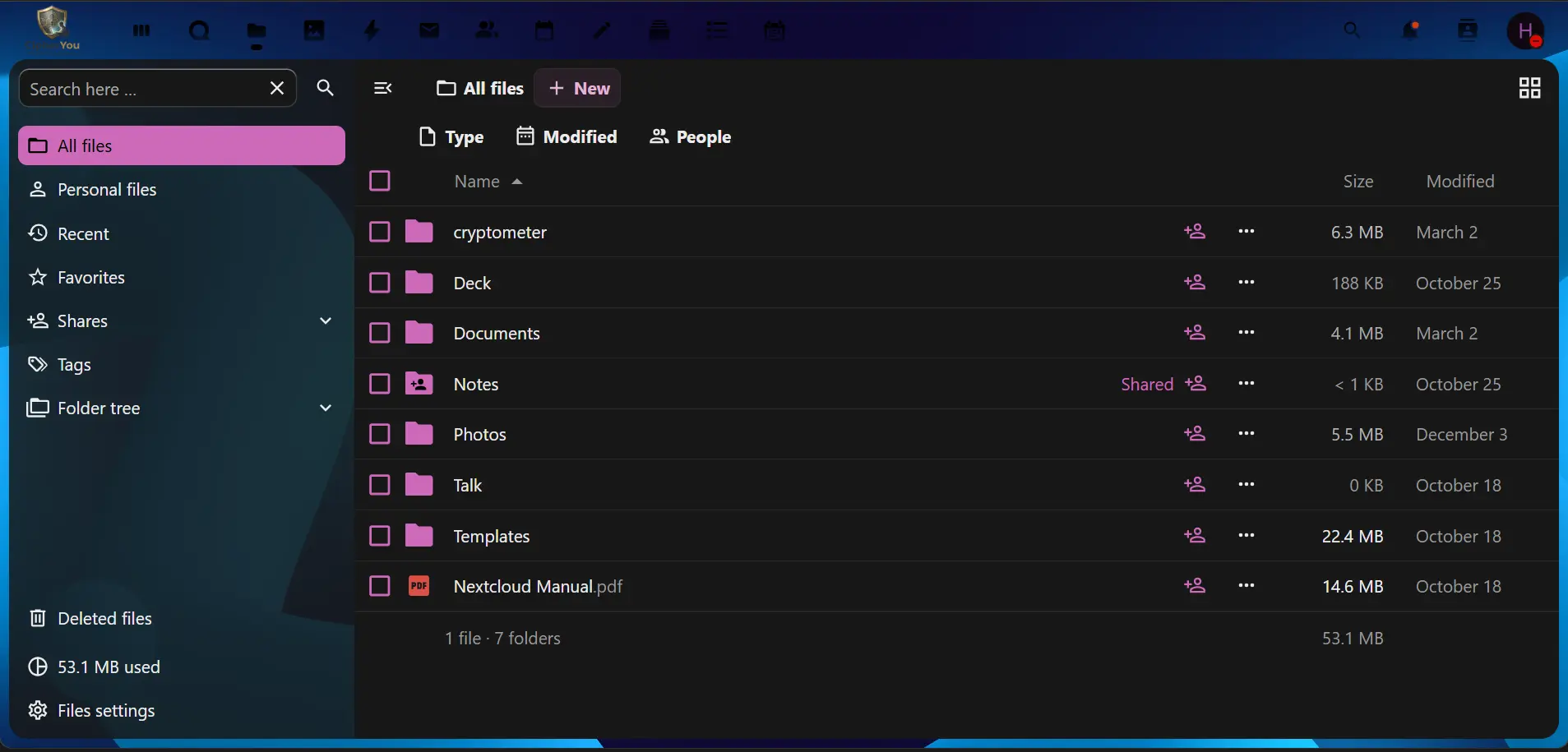Share the Deck folder
The width and height of the screenshot is (1568, 752).
point(1195,283)
